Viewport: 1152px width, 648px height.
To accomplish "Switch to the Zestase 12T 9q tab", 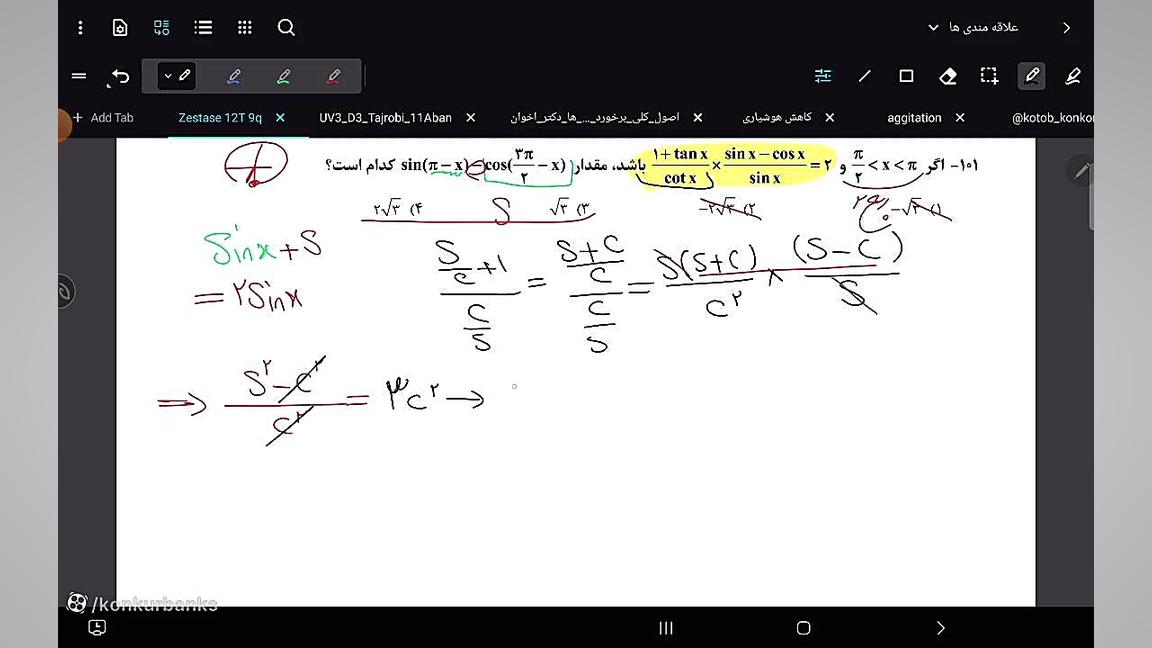I will (x=220, y=118).
